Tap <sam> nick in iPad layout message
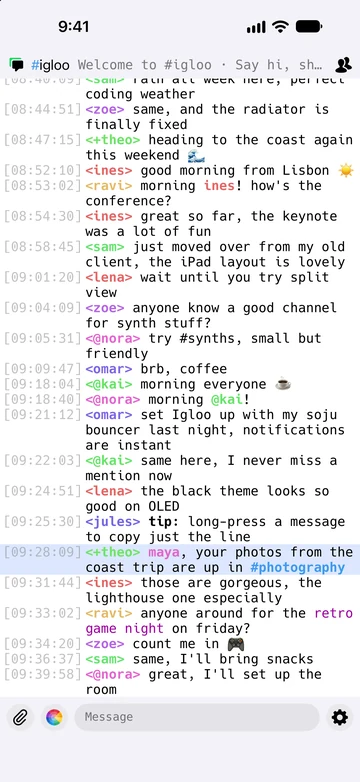360x782 pixels. 105,247
